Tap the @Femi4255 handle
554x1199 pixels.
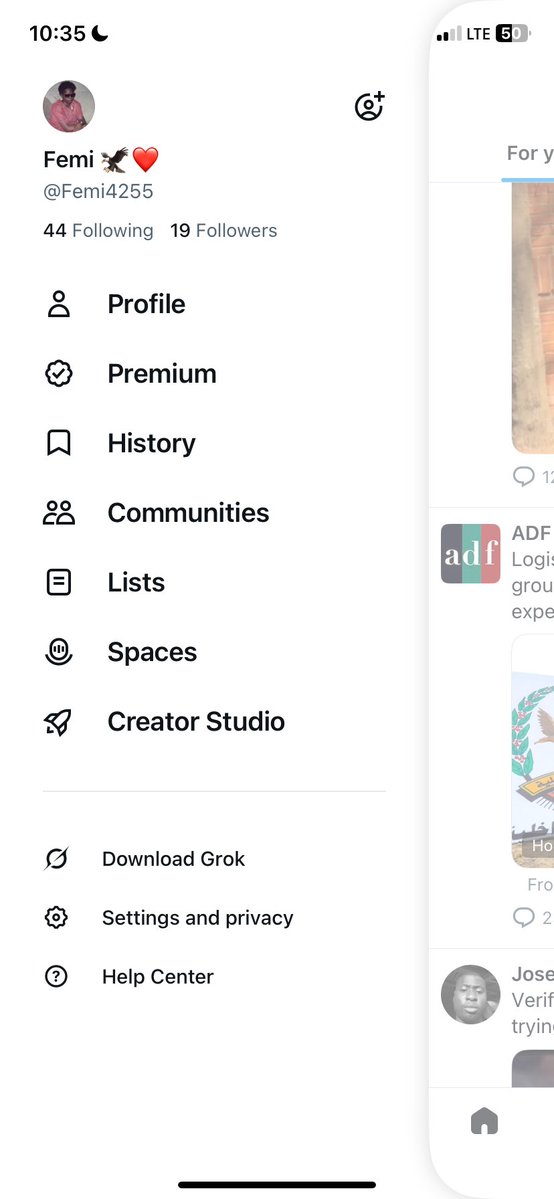click(x=98, y=191)
